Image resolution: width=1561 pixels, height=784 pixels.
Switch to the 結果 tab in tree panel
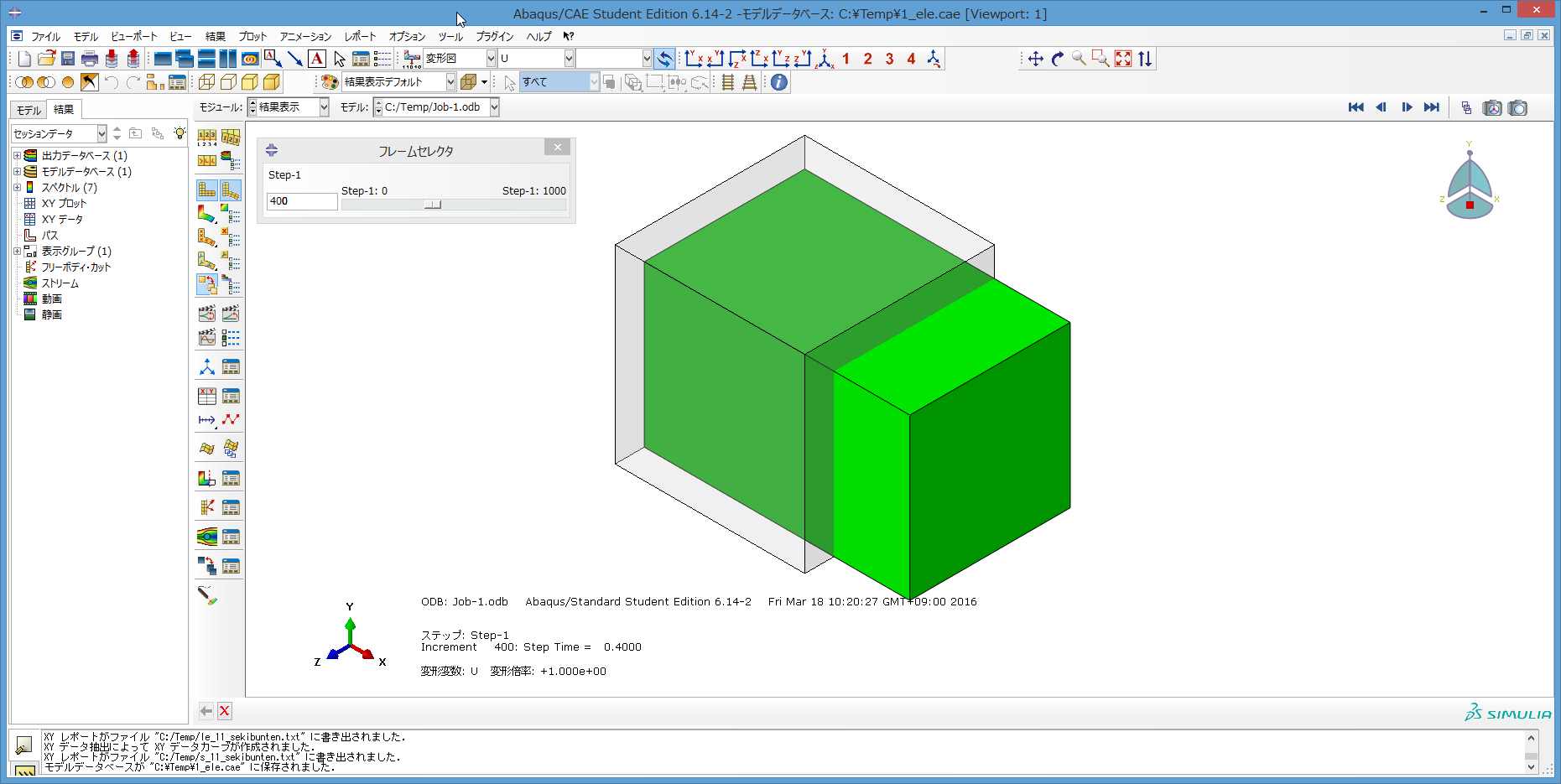coord(64,109)
